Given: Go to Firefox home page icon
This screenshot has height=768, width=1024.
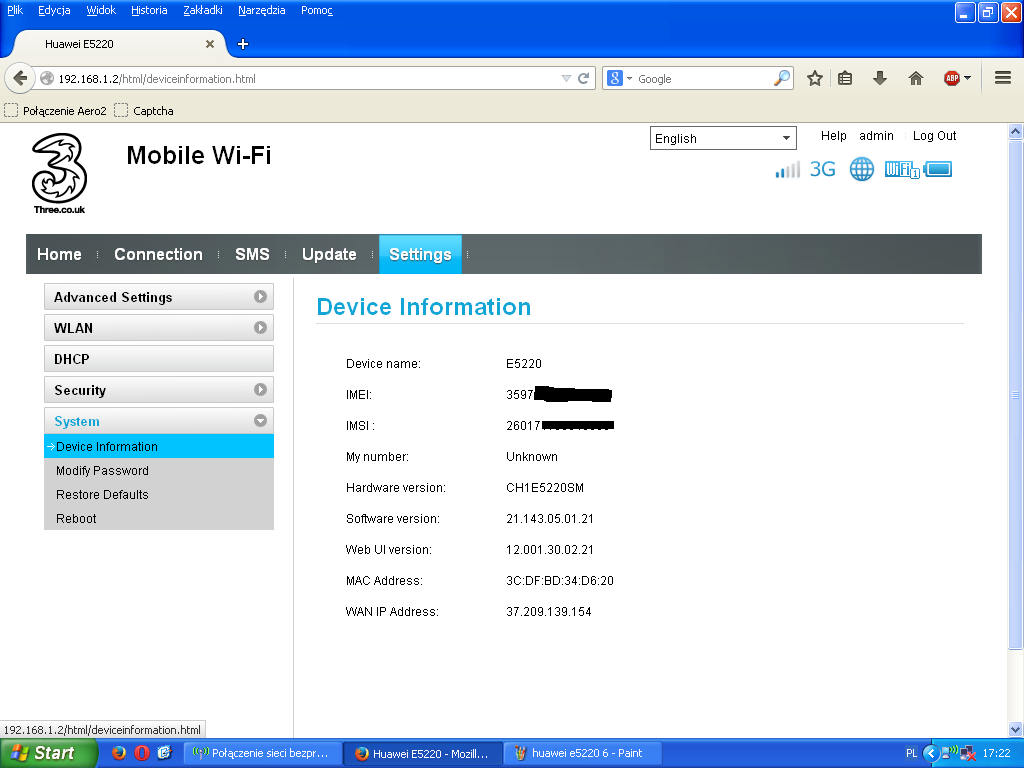Looking at the screenshot, I should pos(916,78).
